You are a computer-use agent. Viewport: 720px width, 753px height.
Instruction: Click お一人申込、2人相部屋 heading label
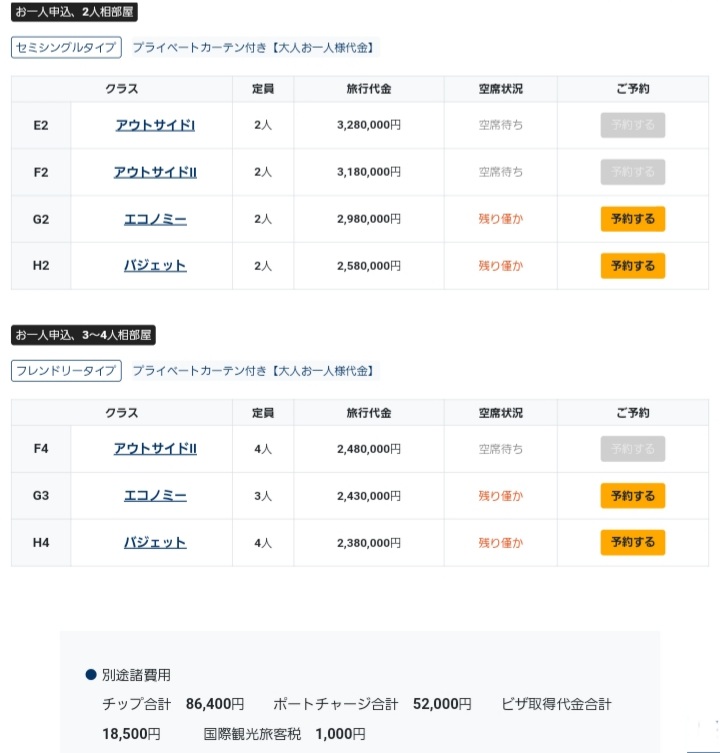pyautogui.click(x=74, y=12)
